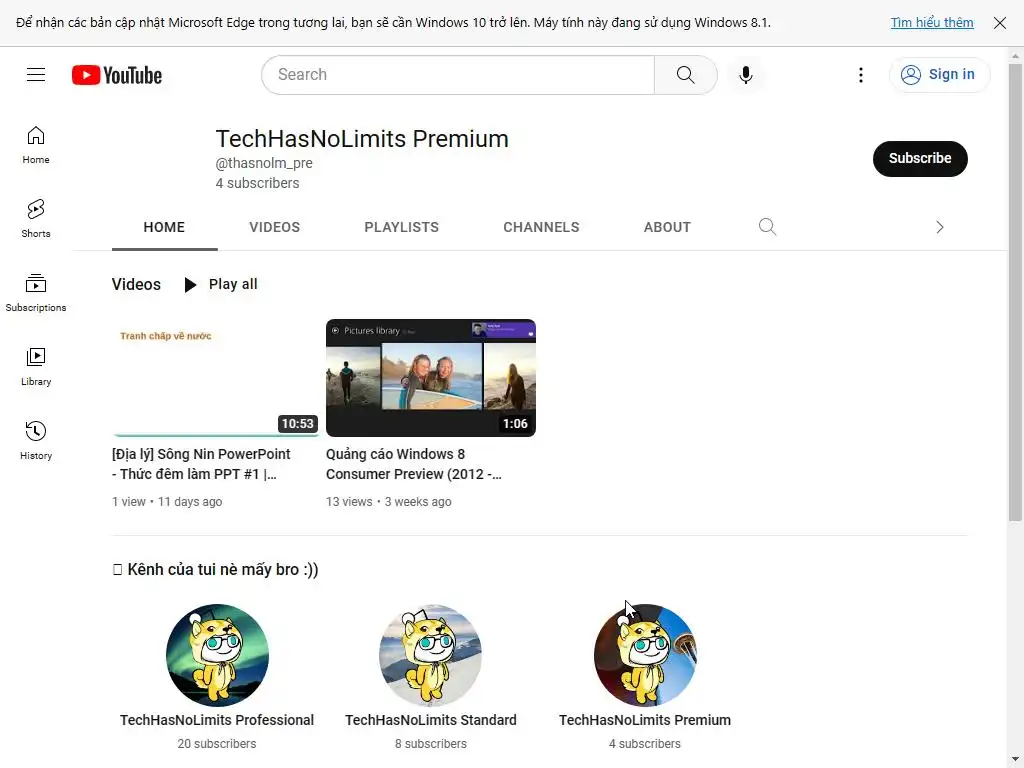This screenshot has height=768, width=1024.
Task: Click the Search input field
Action: [458, 74]
